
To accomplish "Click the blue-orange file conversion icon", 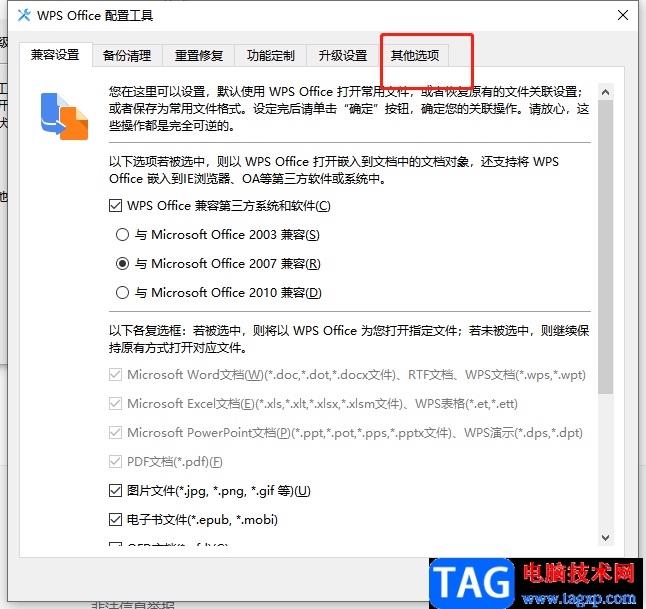I will click(x=64, y=116).
